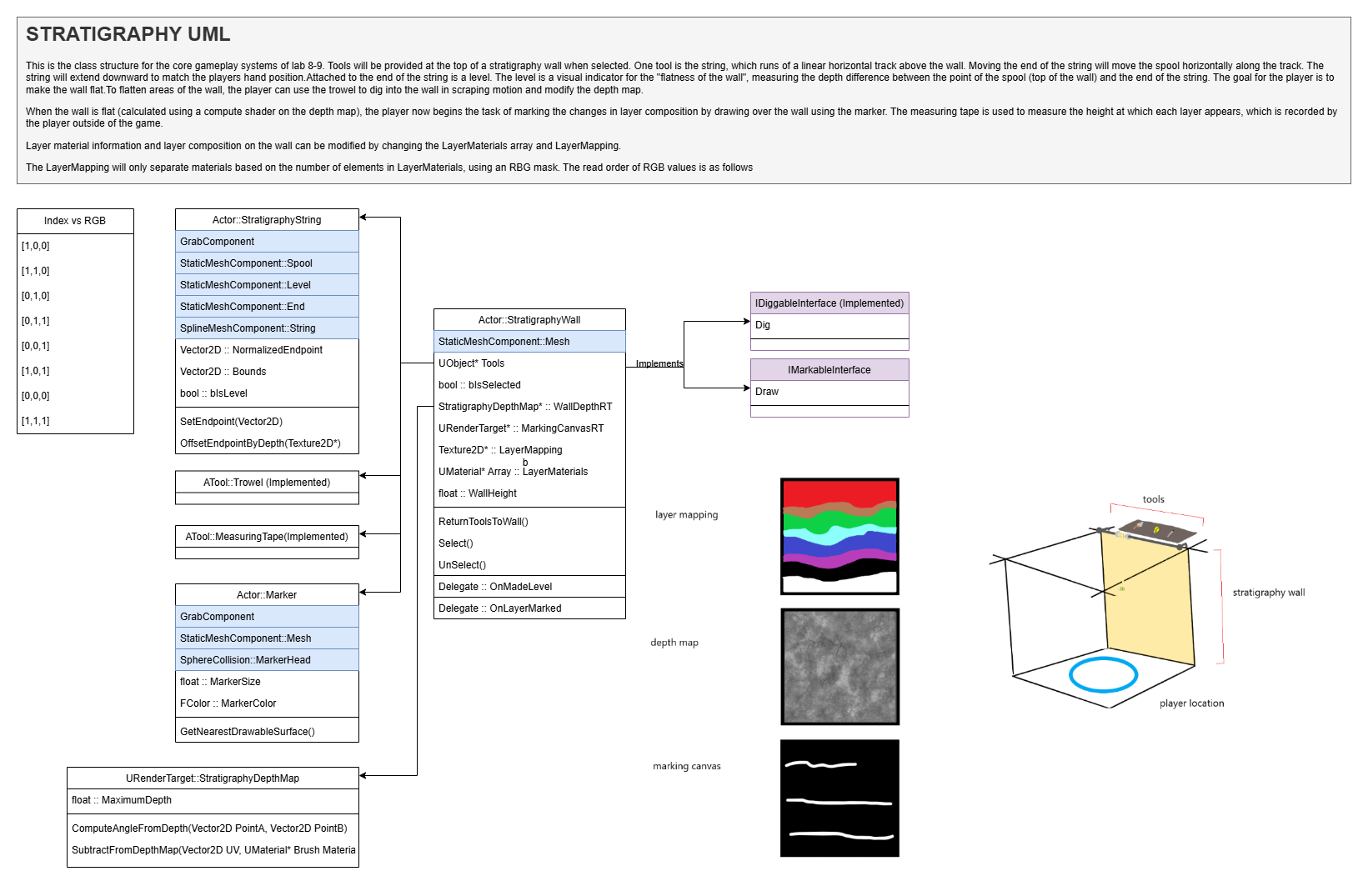This screenshot has width=1368, height=896.
Task: Click the Actor::StratigraphyWall class header
Action: coord(529,320)
